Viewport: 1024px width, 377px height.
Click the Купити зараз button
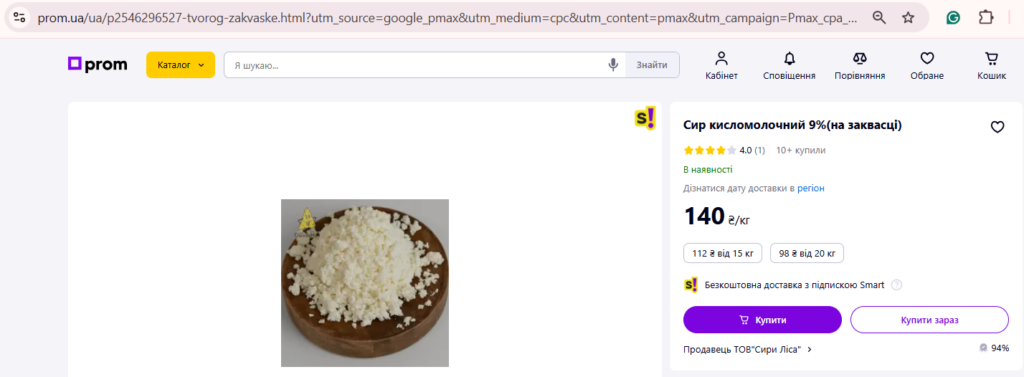click(929, 320)
